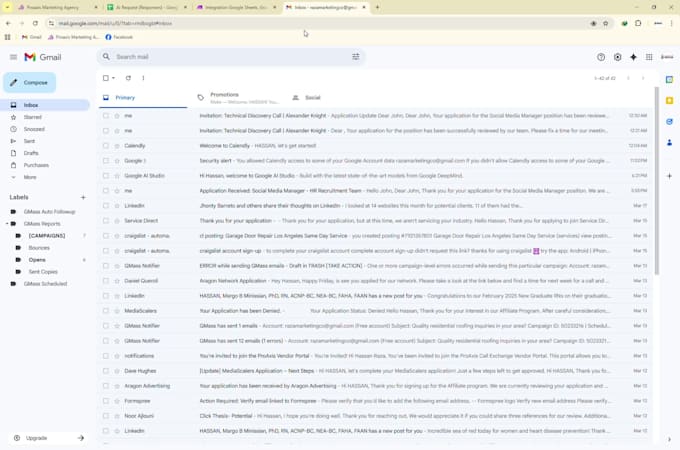
Task: Open the Gmail bookmark in bookmarks bar
Action: (32, 37)
